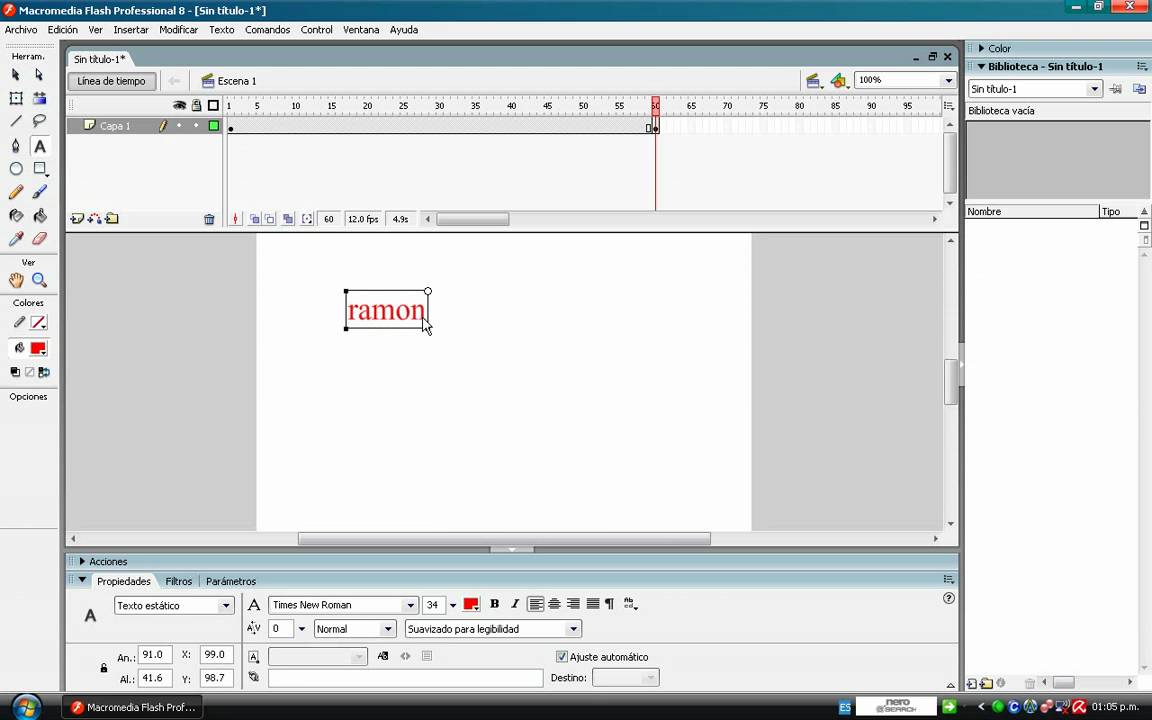The image size is (1152, 720).
Task: Select the Eyedropper tool
Action: (x=16, y=239)
